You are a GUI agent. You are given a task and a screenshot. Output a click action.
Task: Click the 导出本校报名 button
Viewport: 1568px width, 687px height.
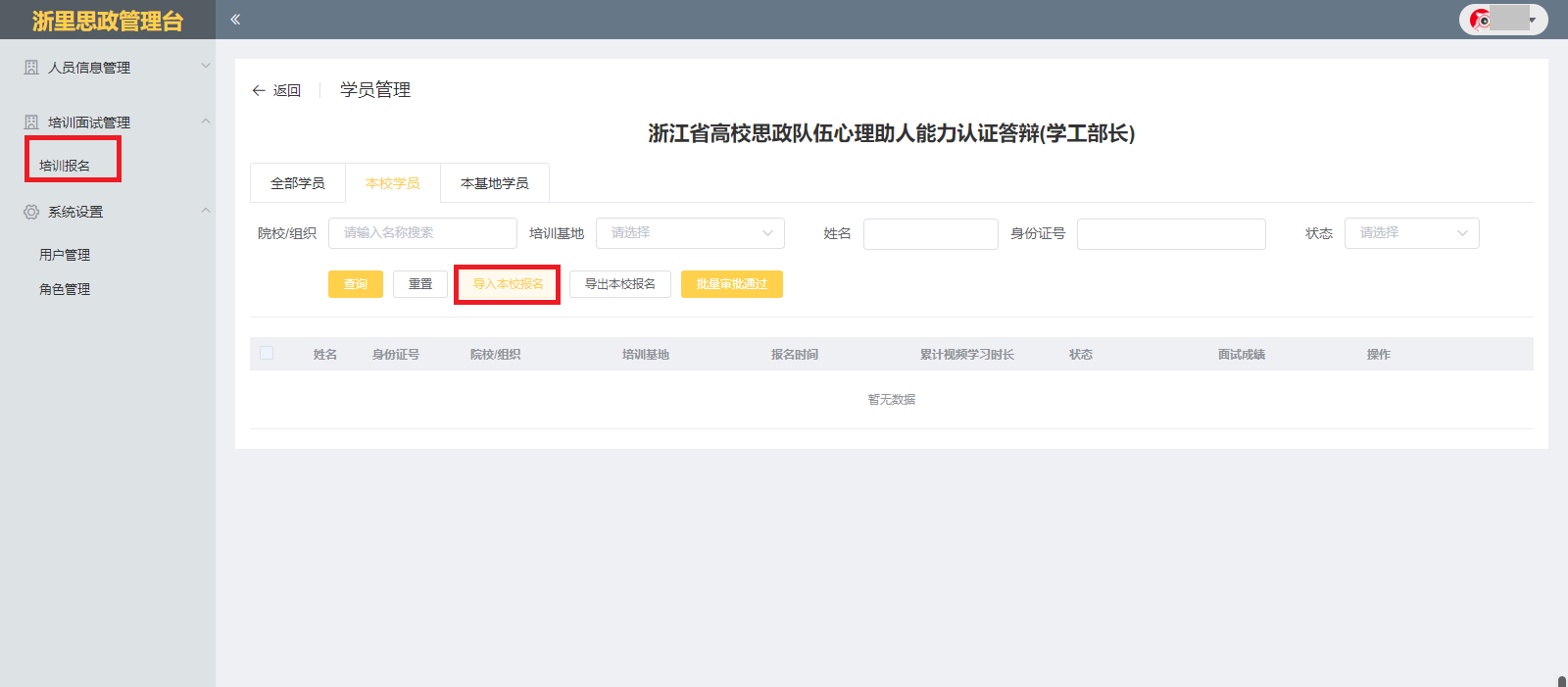(619, 284)
